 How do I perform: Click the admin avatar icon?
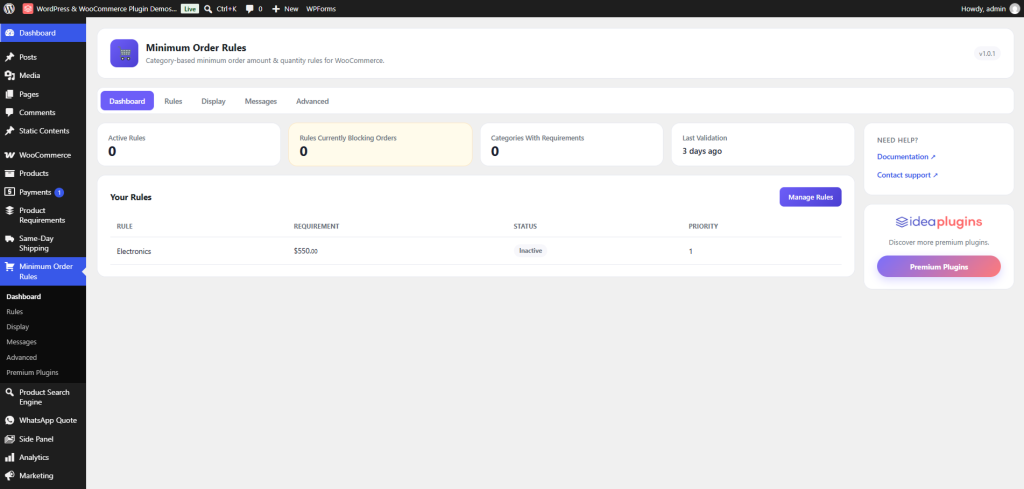1014,8
